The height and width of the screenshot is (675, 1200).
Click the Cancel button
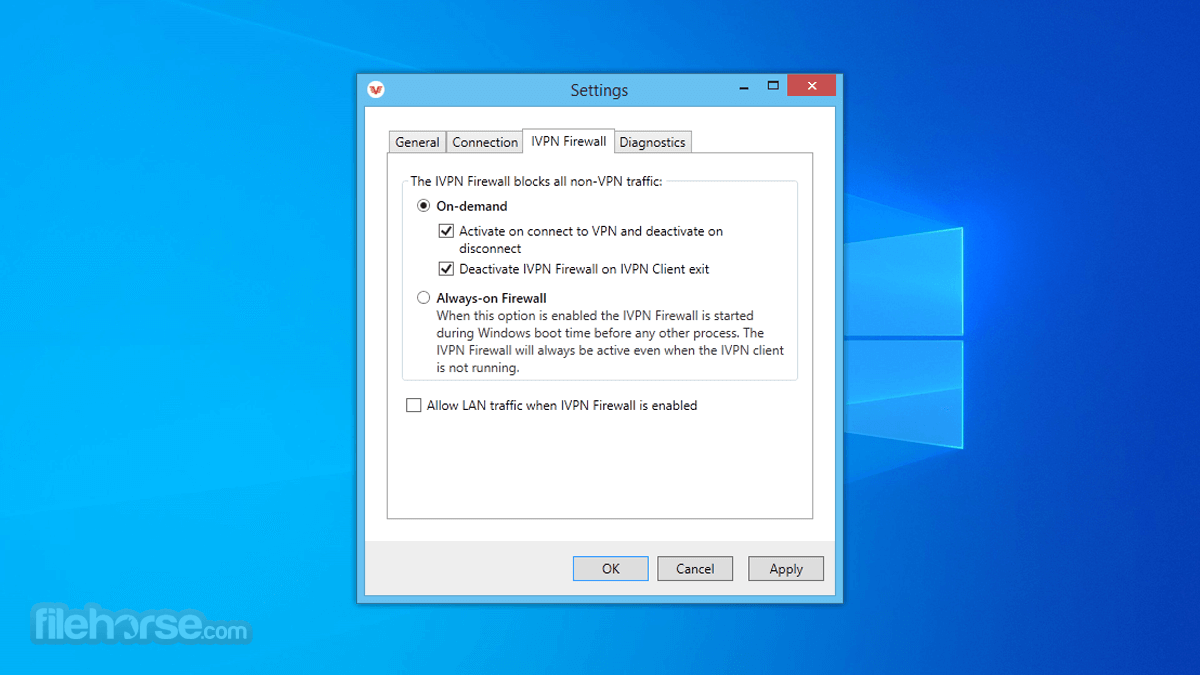695,569
